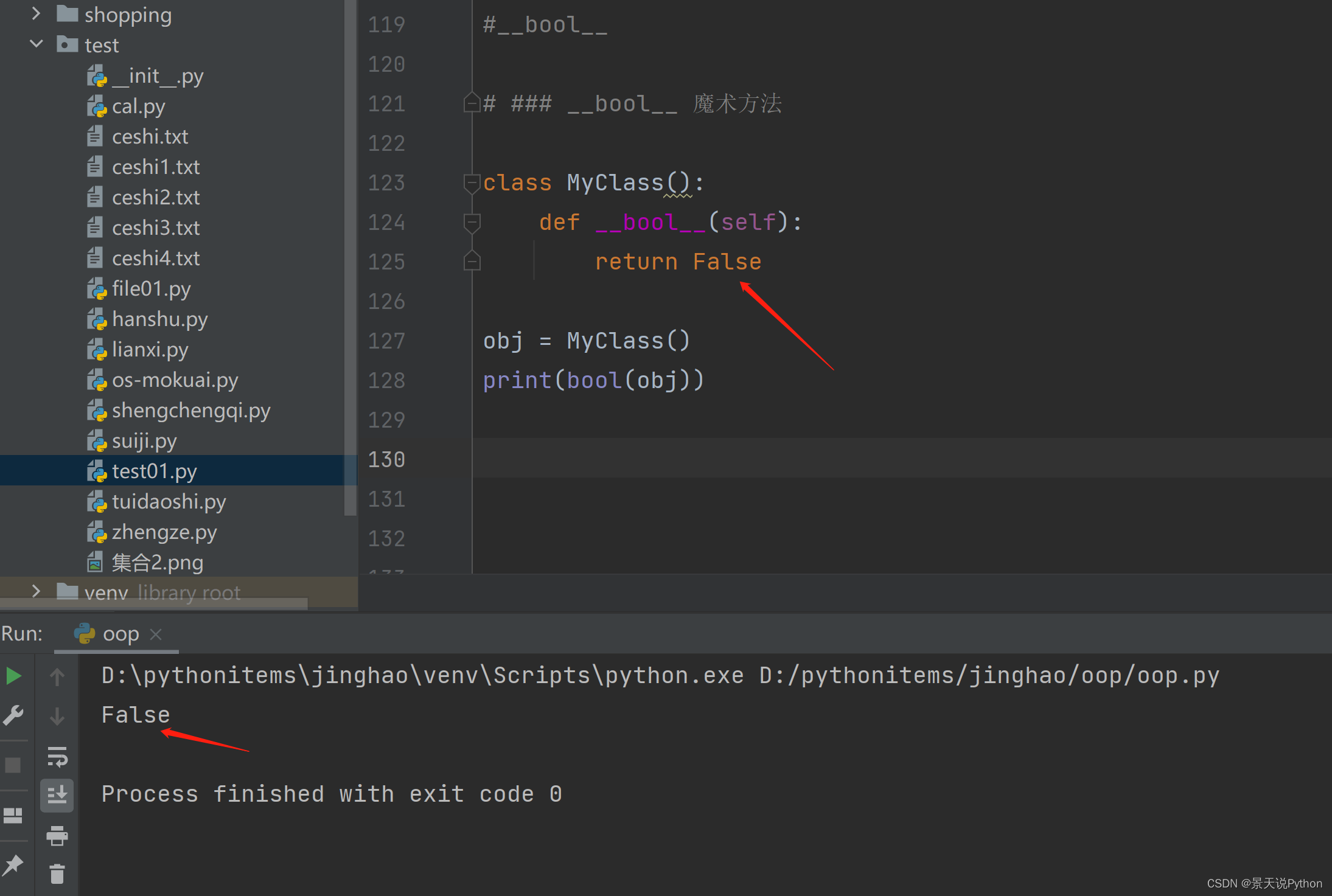Expand the venv library root folder
The height and width of the screenshot is (896, 1332).
(x=36, y=591)
